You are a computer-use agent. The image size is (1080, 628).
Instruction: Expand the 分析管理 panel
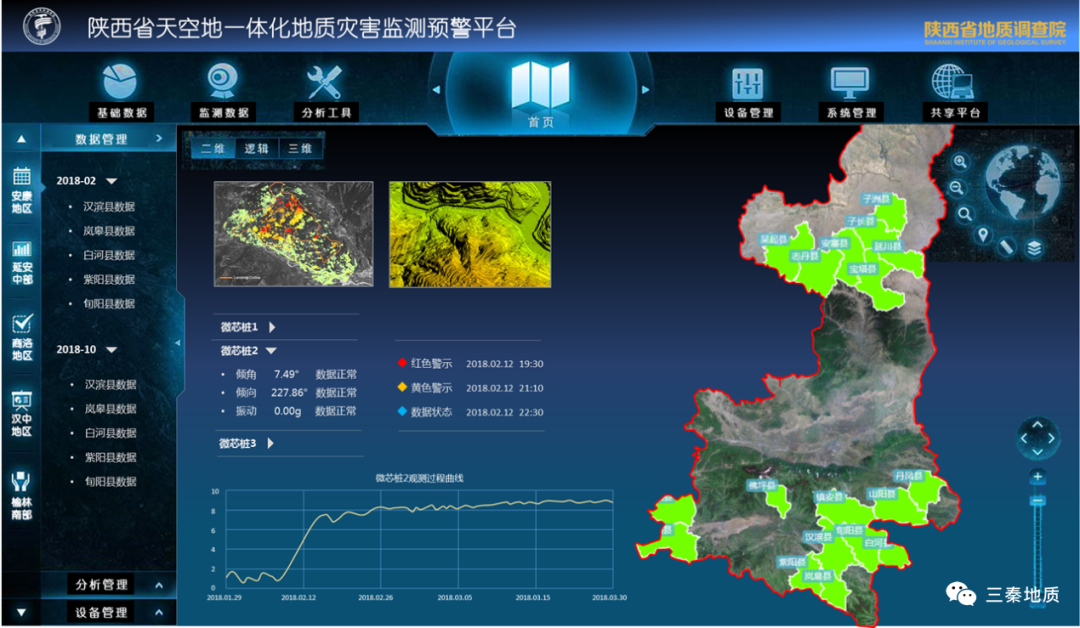(158, 585)
